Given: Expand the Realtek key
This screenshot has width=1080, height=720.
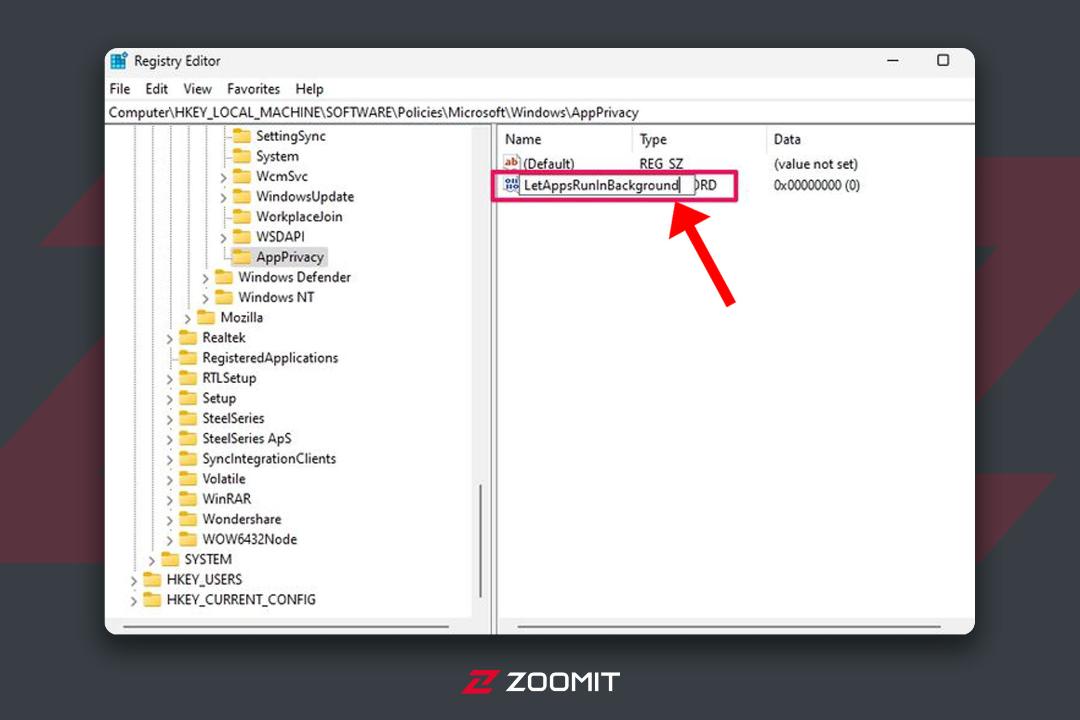Looking at the screenshot, I should [169, 339].
